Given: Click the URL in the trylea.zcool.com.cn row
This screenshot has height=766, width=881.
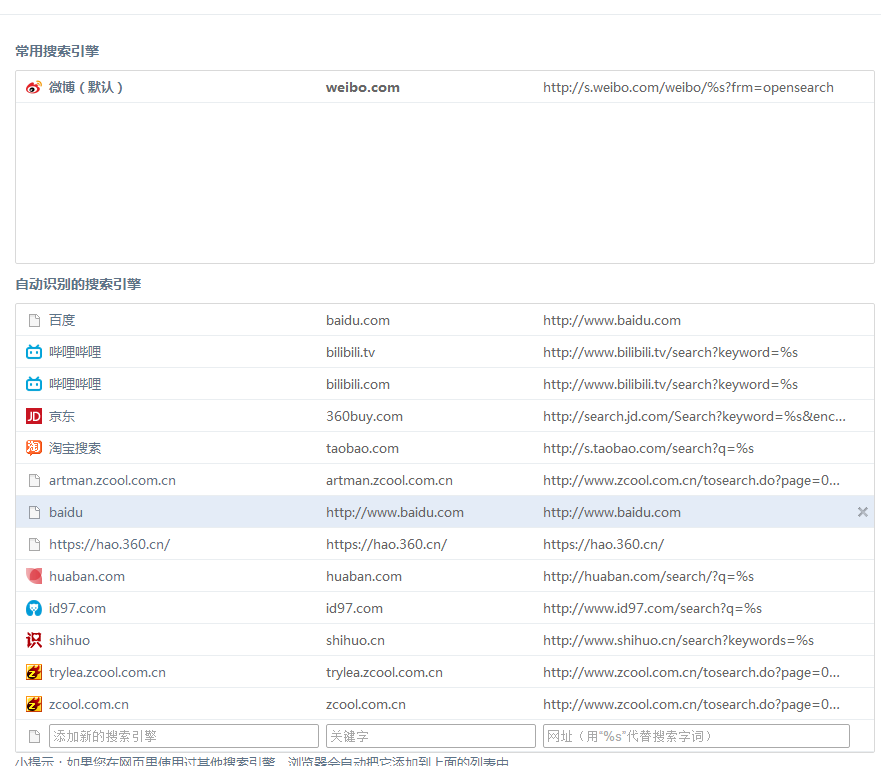Looking at the screenshot, I should point(691,673).
